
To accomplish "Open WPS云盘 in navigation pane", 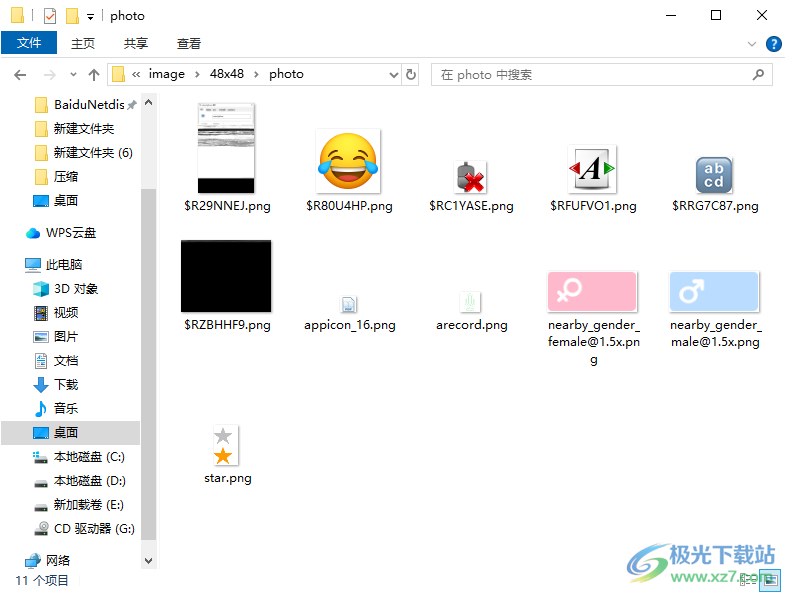I will tap(60, 233).
